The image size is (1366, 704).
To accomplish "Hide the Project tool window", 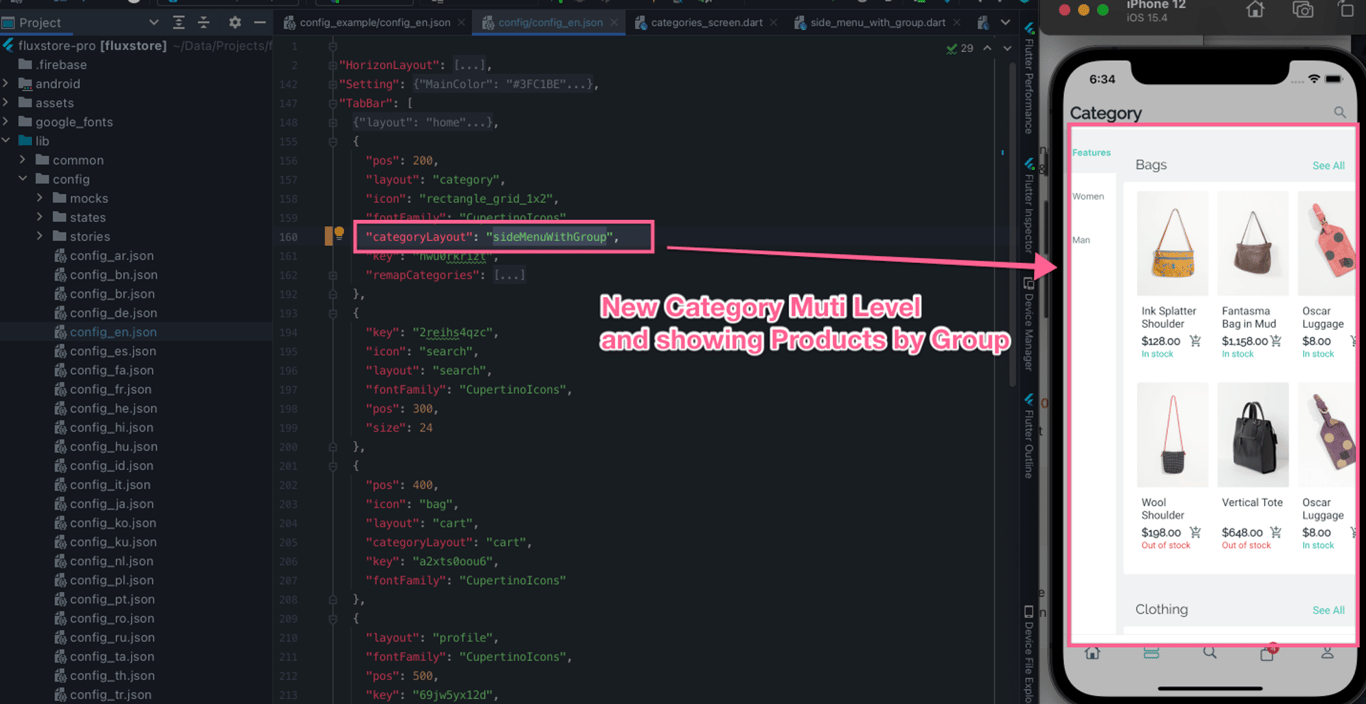I will coord(260,22).
